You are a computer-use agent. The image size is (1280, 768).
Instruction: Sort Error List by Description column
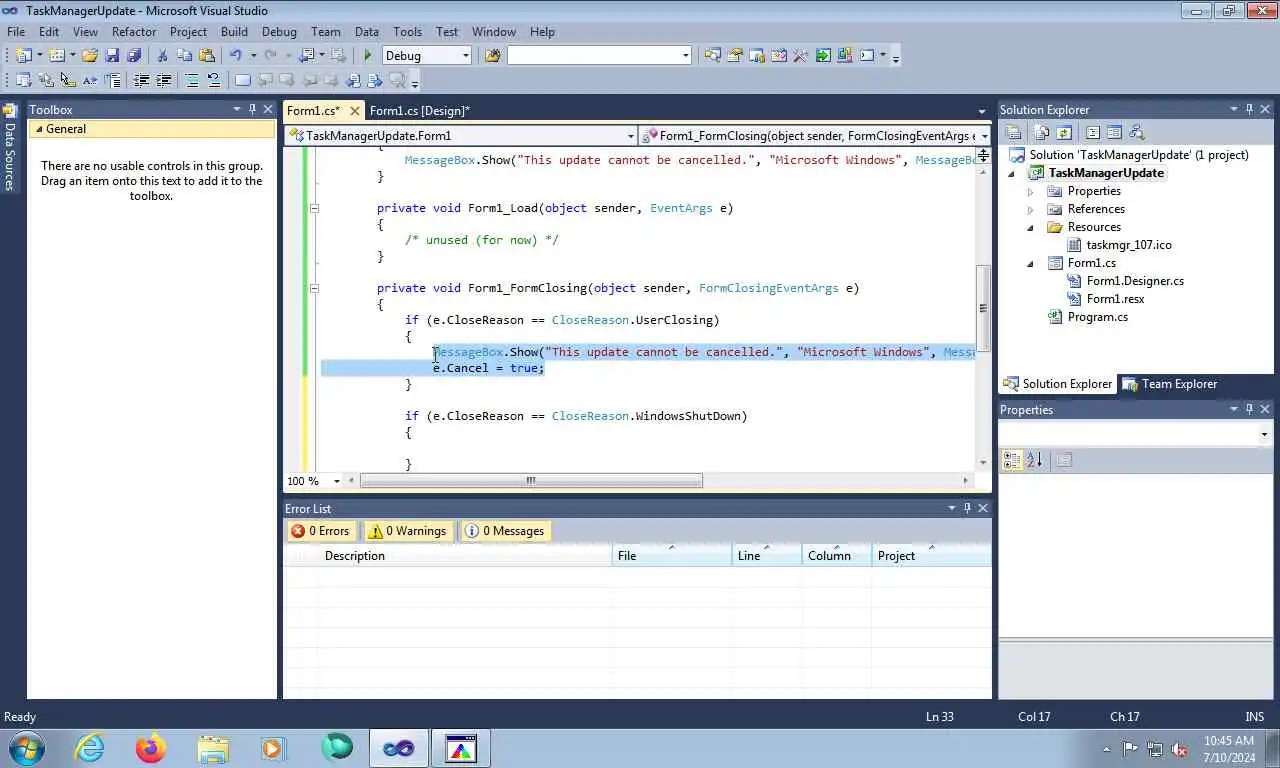coord(465,556)
